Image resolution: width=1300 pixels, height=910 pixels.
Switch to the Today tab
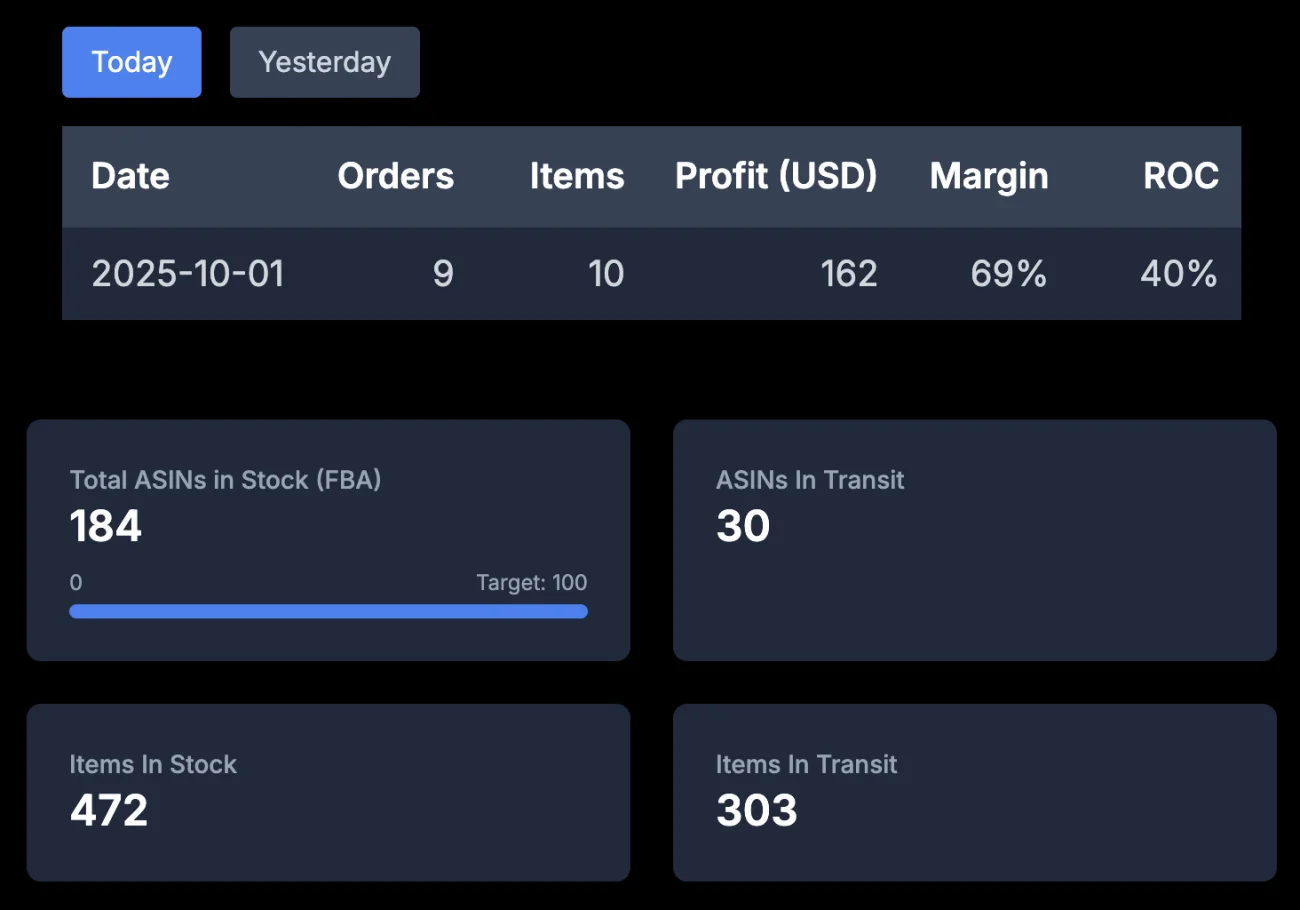tap(132, 62)
